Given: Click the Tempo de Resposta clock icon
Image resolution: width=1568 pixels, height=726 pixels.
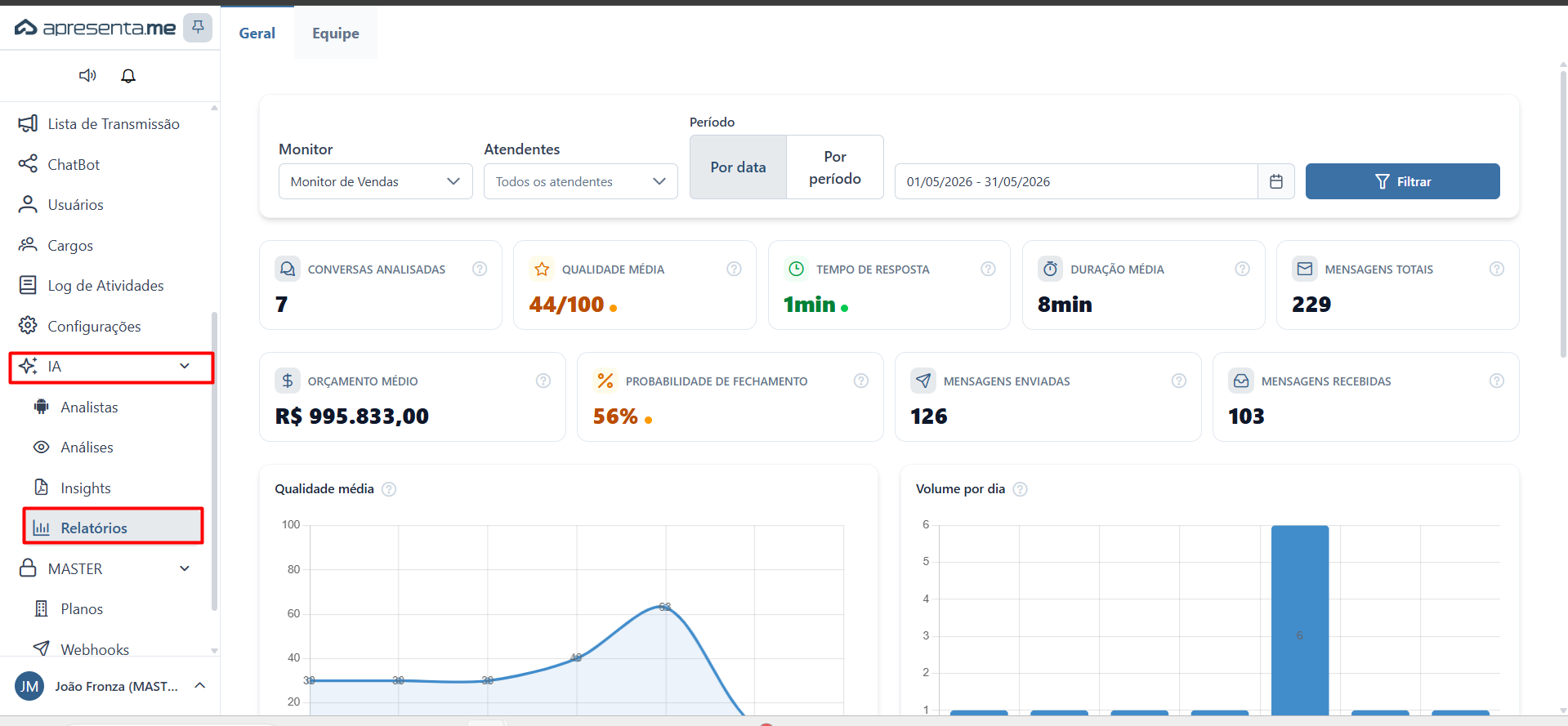Looking at the screenshot, I should pos(796,269).
